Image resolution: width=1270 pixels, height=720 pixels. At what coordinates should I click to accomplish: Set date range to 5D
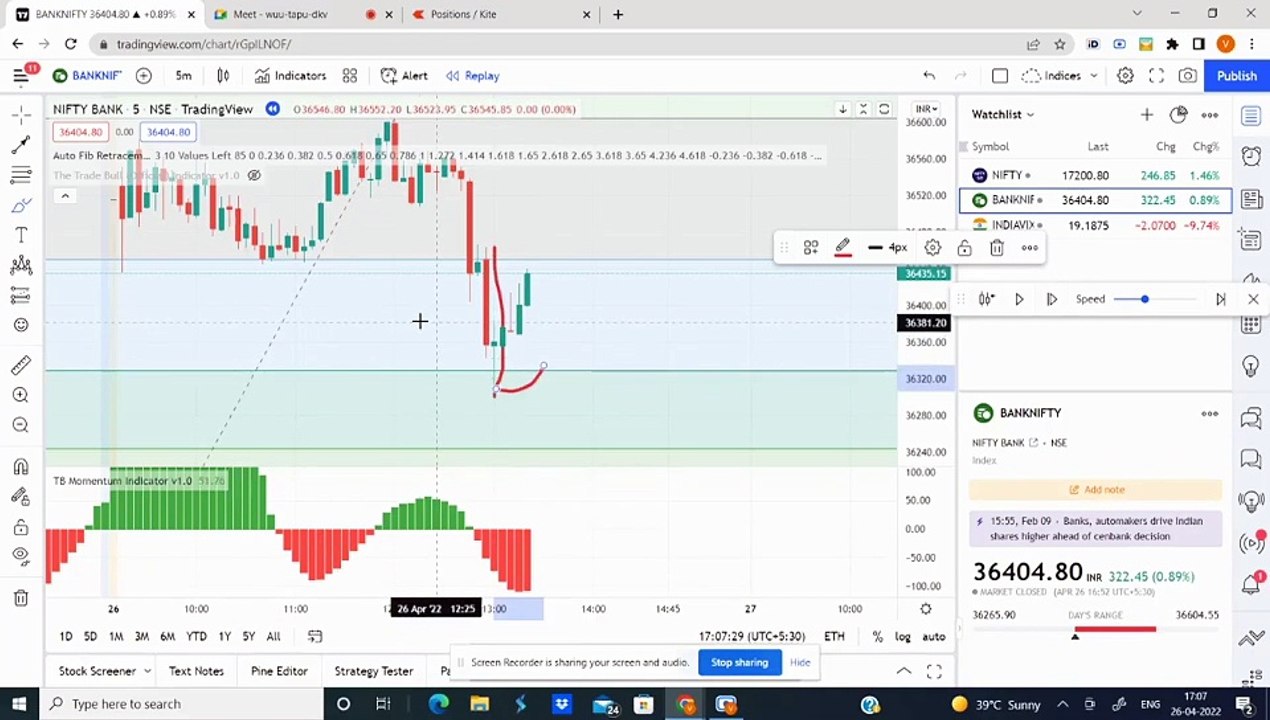[x=90, y=636]
